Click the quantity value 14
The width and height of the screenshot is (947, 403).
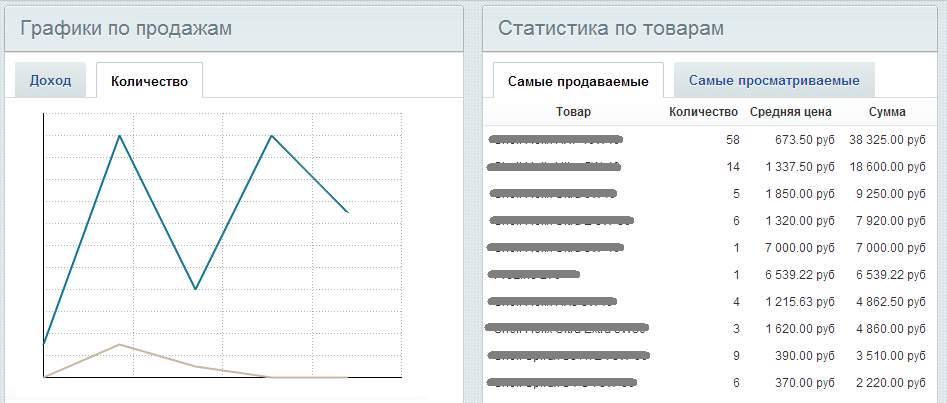(733, 167)
